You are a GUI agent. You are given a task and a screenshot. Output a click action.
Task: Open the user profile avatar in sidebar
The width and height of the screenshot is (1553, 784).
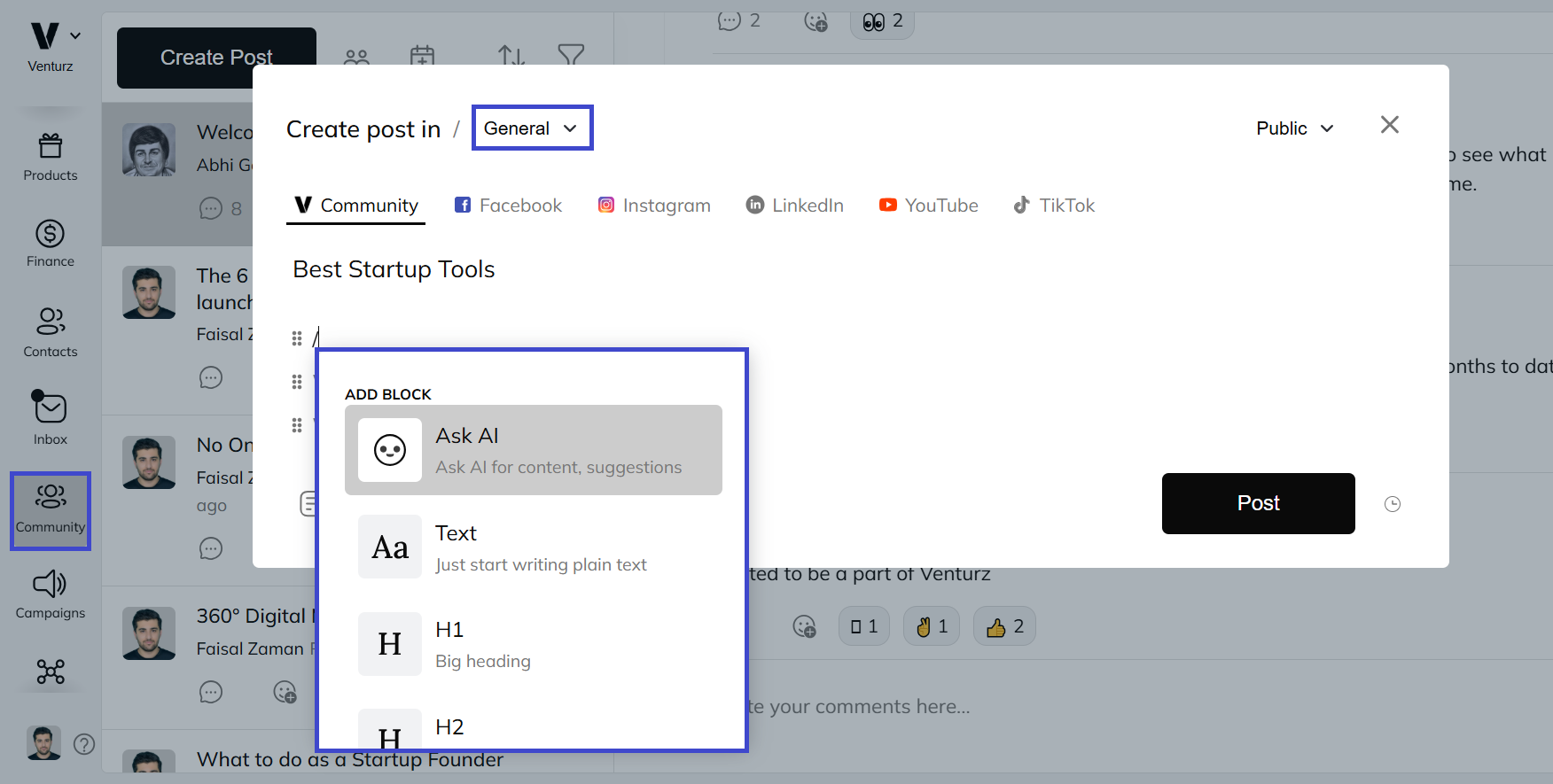click(x=44, y=742)
